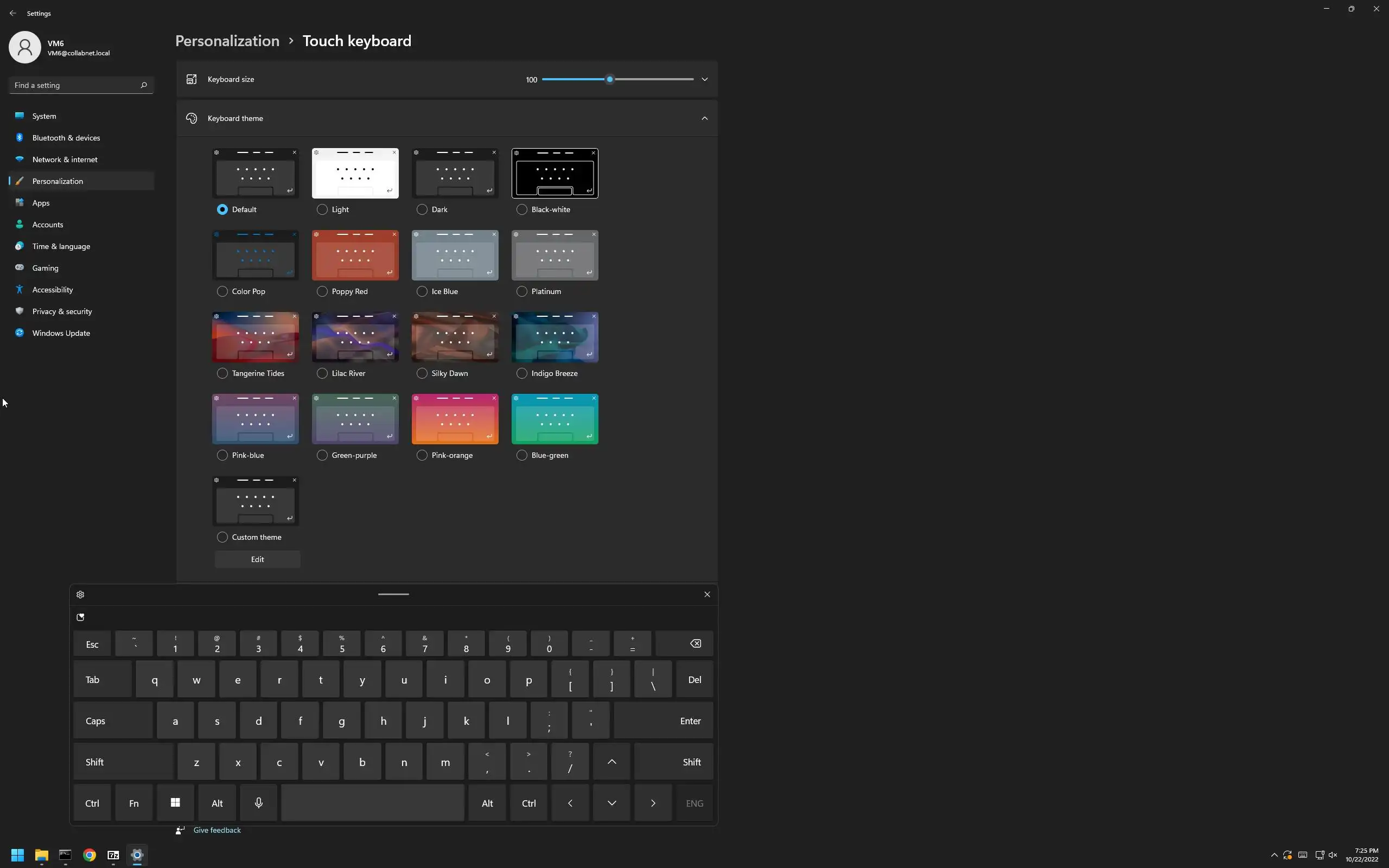This screenshot has height=868, width=1389.
Task: Collapse the Keyboard theme section chevron
Action: 704,118
